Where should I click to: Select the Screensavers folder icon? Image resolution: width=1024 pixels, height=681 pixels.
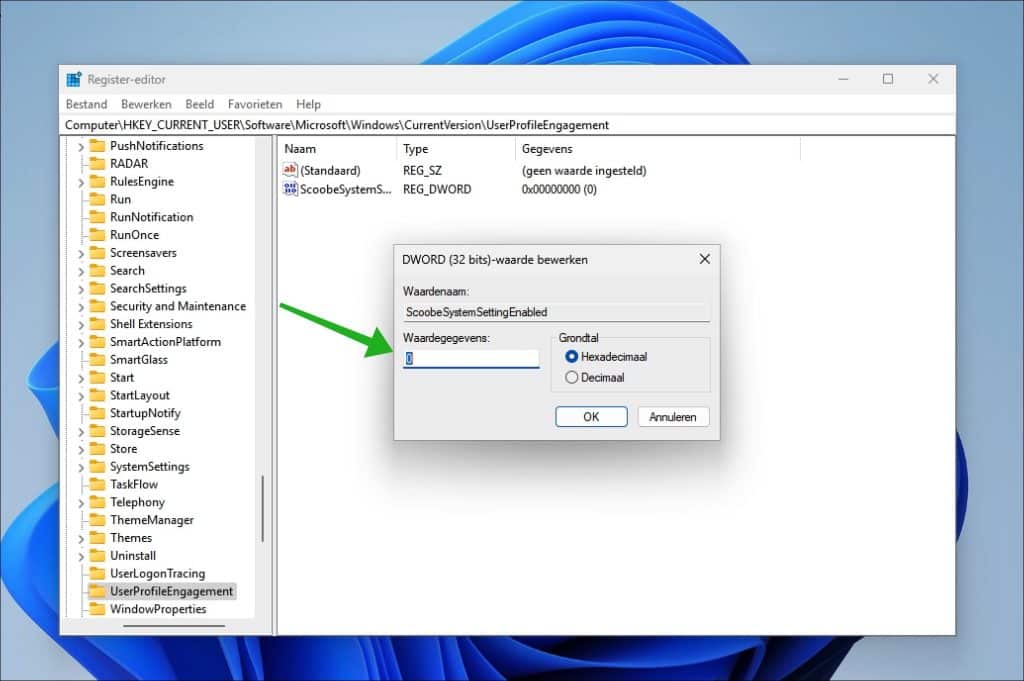pos(97,253)
